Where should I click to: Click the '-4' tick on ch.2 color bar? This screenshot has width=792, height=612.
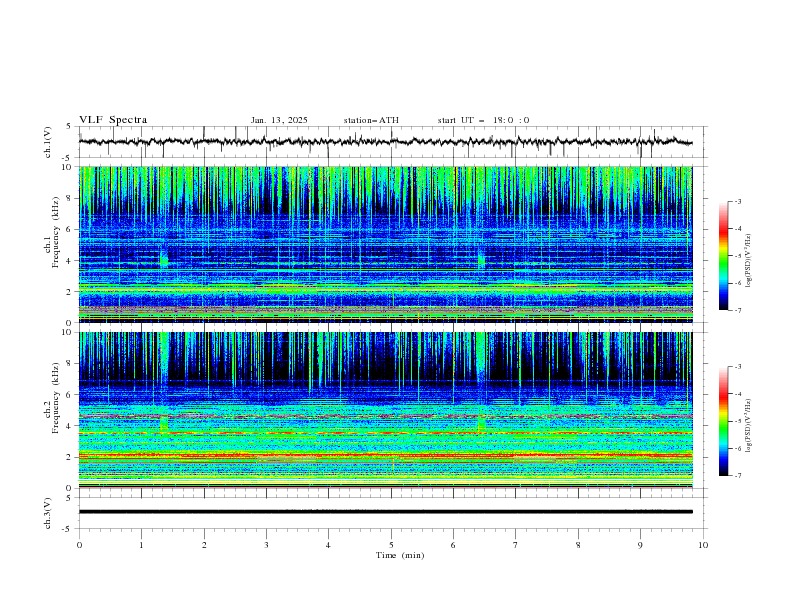[737, 394]
